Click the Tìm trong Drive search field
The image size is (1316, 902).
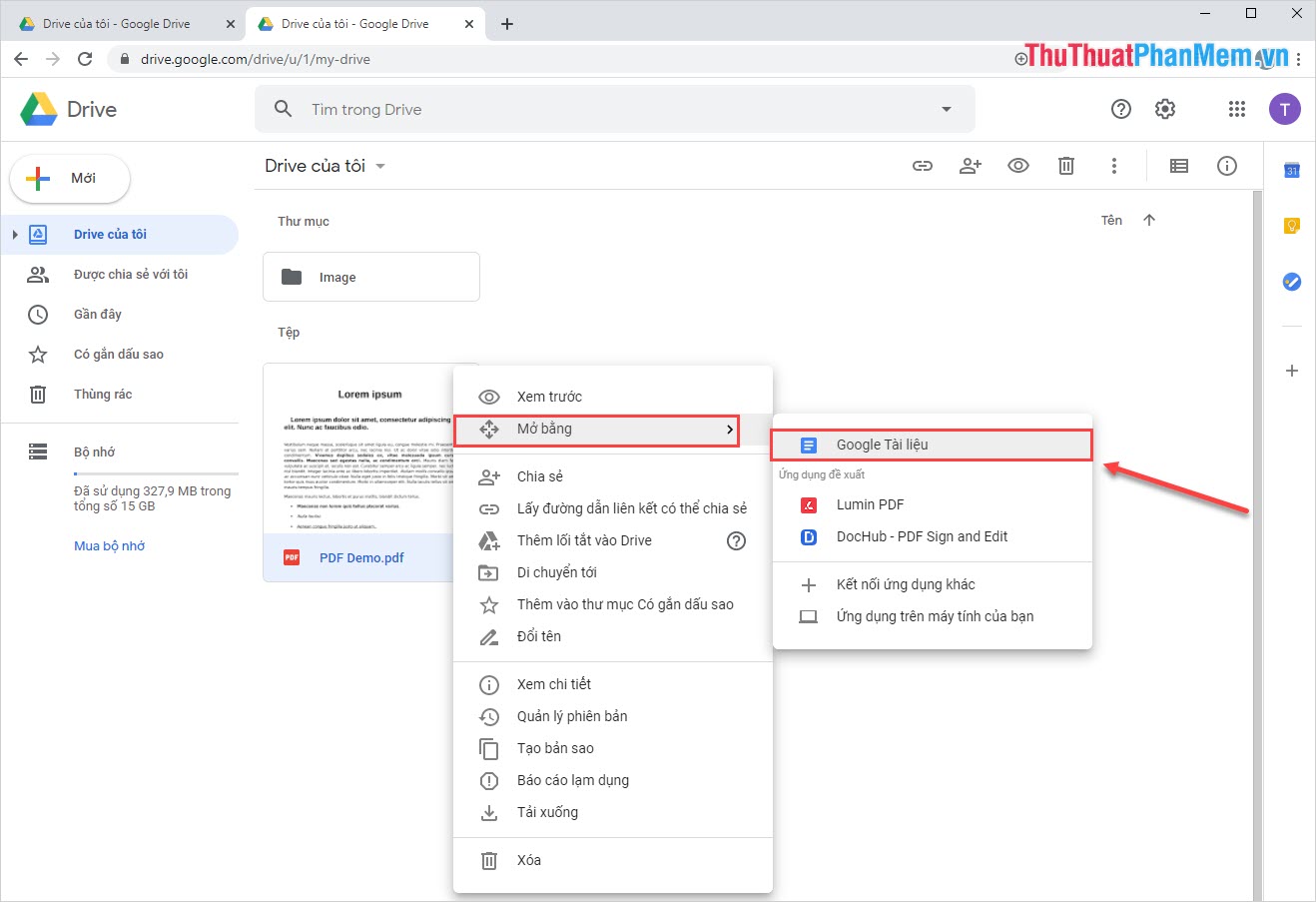click(x=616, y=109)
